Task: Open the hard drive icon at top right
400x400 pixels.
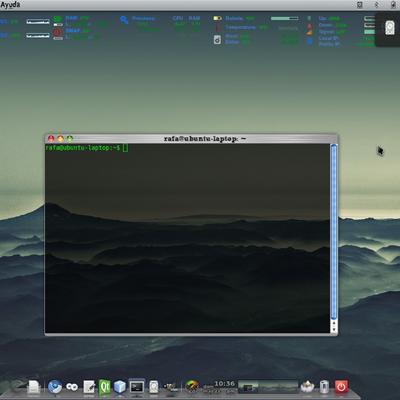Action: coord(389,28)
